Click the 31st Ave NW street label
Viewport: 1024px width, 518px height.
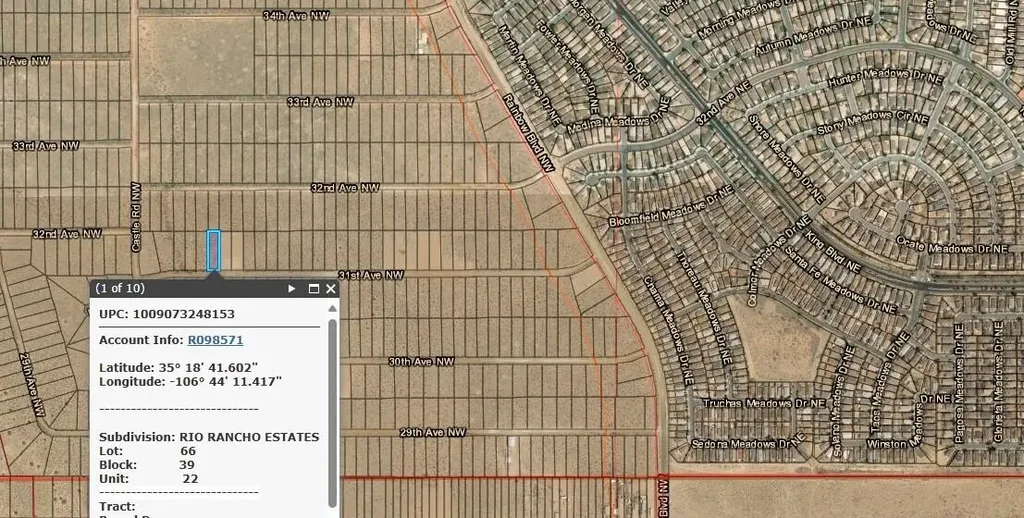[x=370, y=275]
